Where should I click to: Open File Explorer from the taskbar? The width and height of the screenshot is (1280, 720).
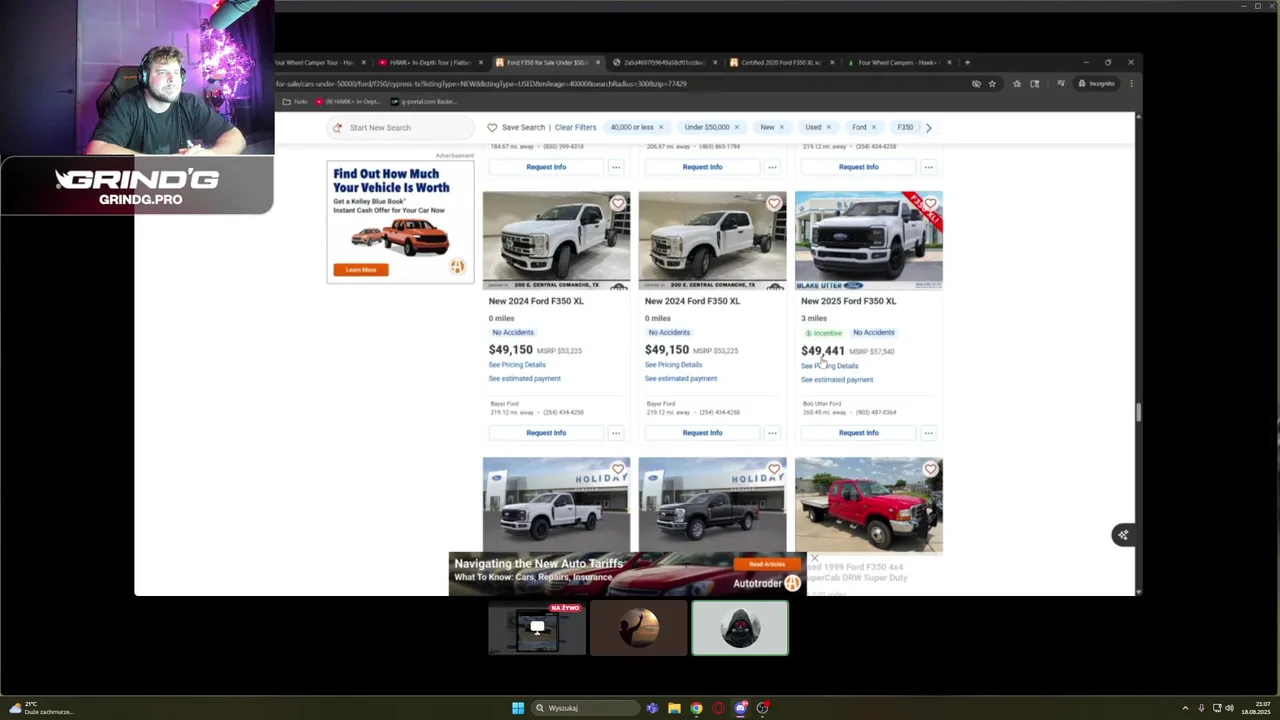[x=674, y=708]
